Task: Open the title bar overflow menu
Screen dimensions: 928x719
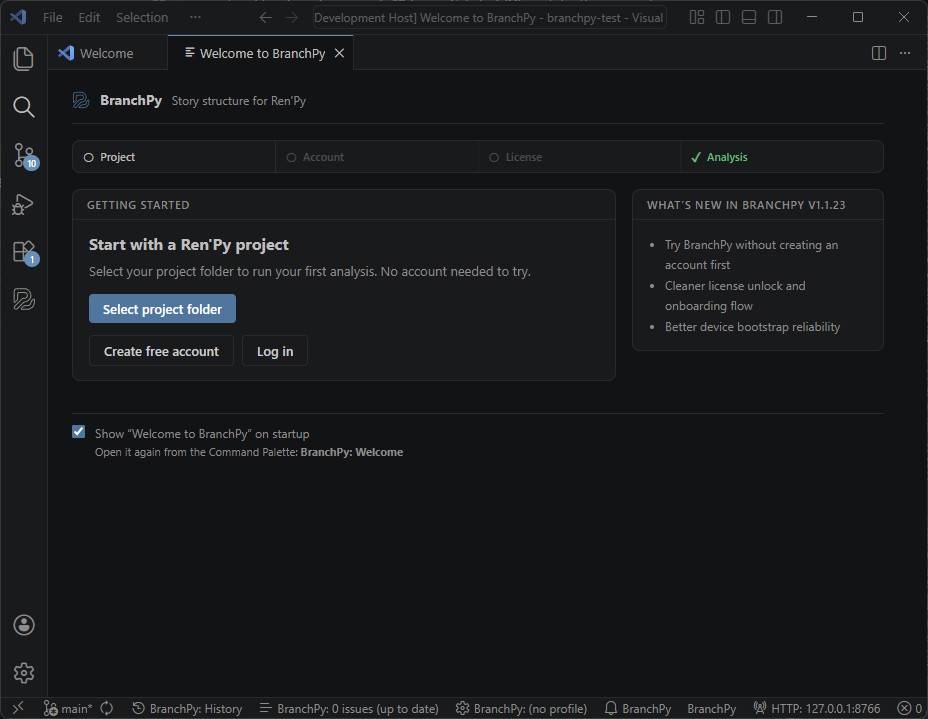Action: [195, 17]
